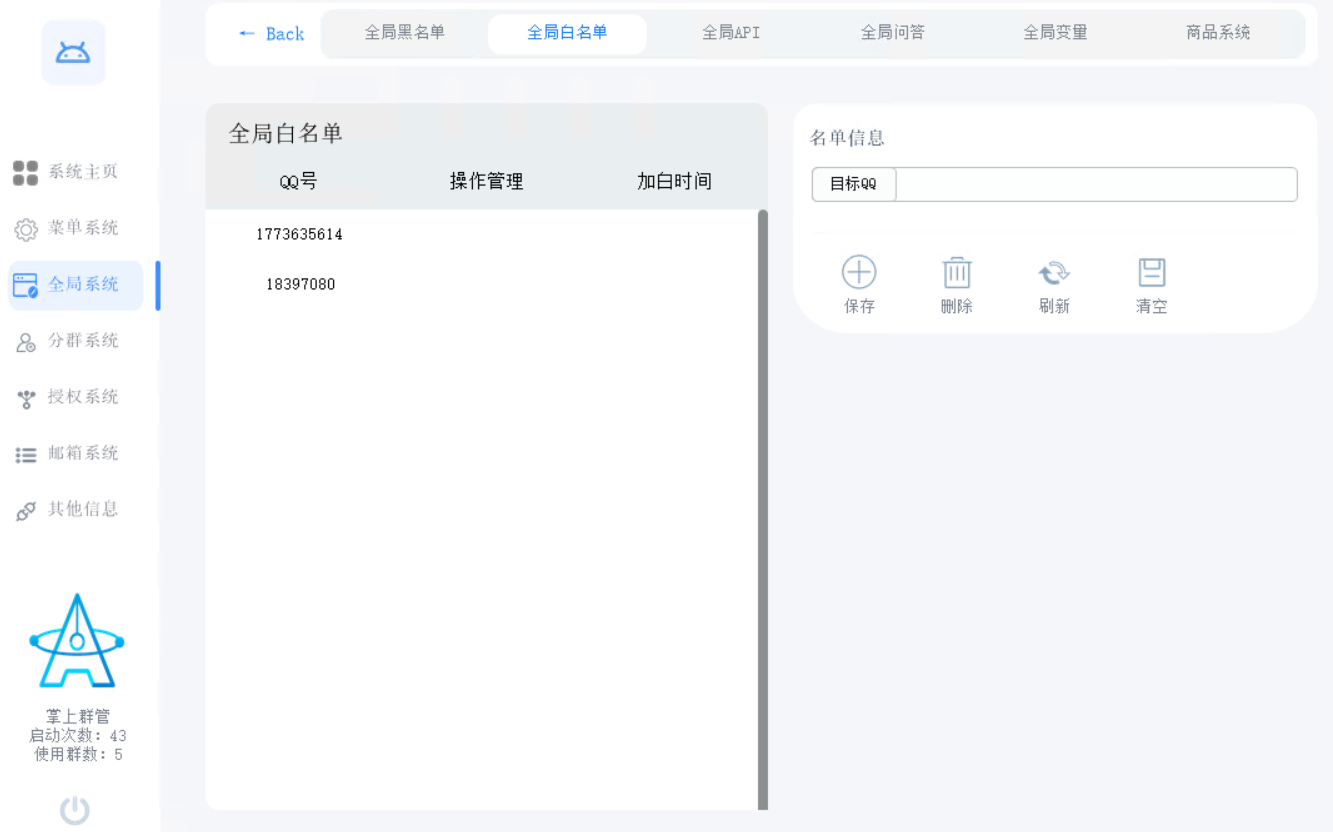1333x832 pixels.
Task: Click the whitelist table vertical scrollbar
Action: coord(763,509)
